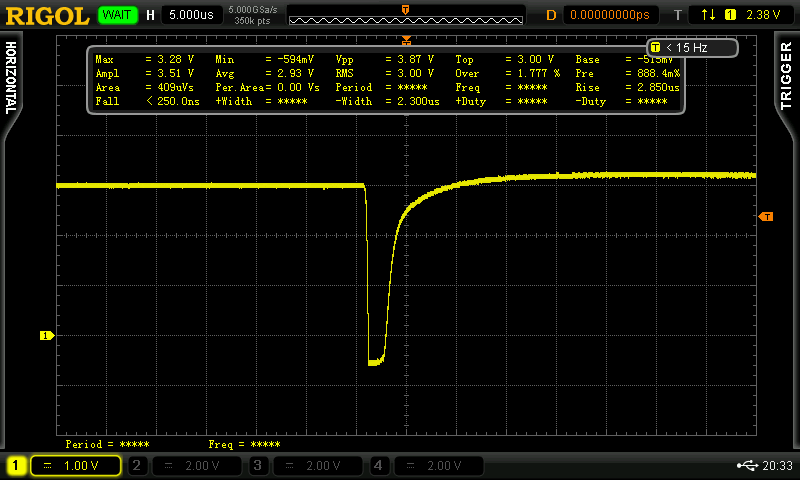The image size is (800, 480).
Task: Click the orange trigger position marker atop grid
Action: click(x=406, y=40)
